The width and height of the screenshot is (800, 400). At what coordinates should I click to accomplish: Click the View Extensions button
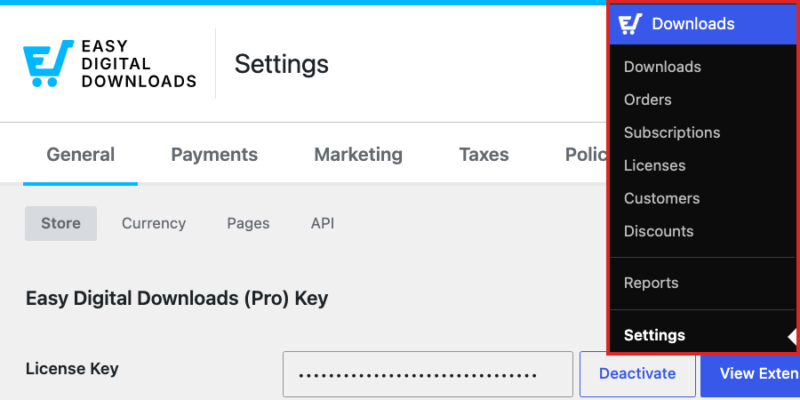750,374
